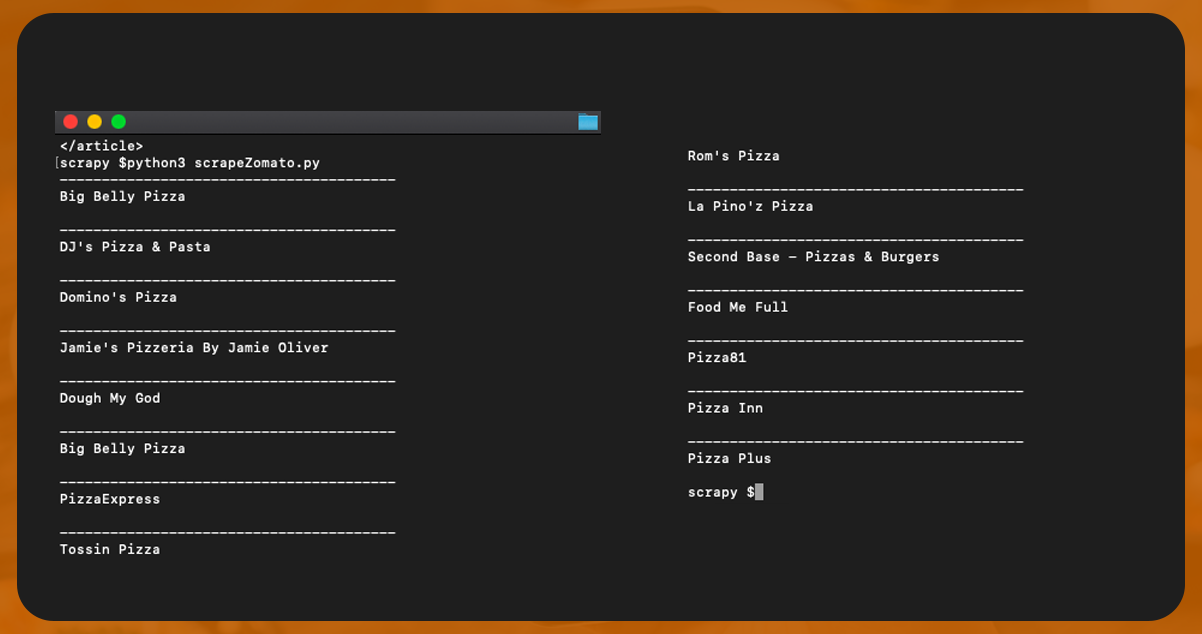Image resolution: width=1202 pixels, height=634 pixels.
Task: Click the "Dough My God" output line
Action: pos(110,398)
